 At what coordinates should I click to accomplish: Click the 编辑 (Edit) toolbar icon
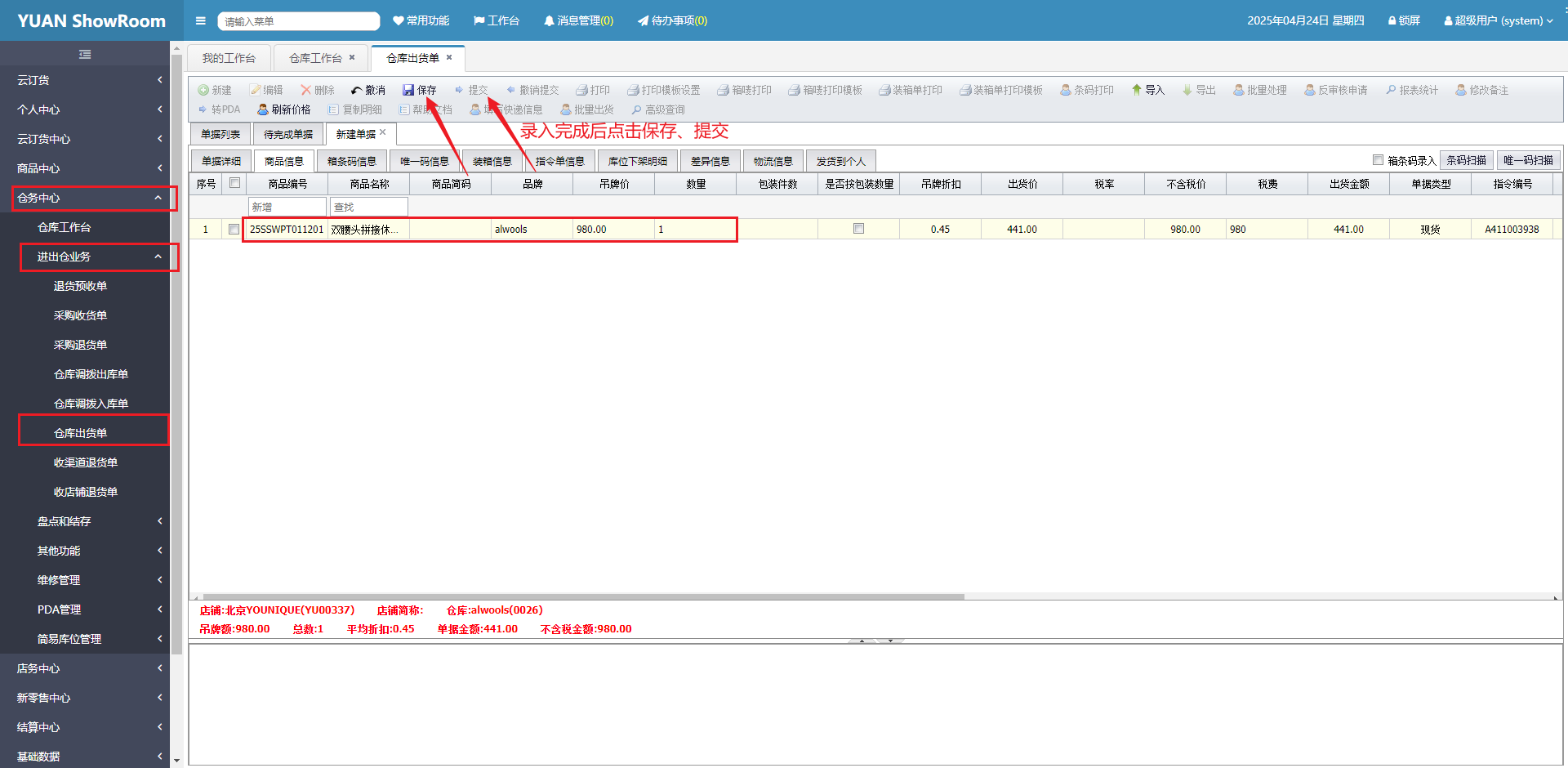tap(256, 90)
